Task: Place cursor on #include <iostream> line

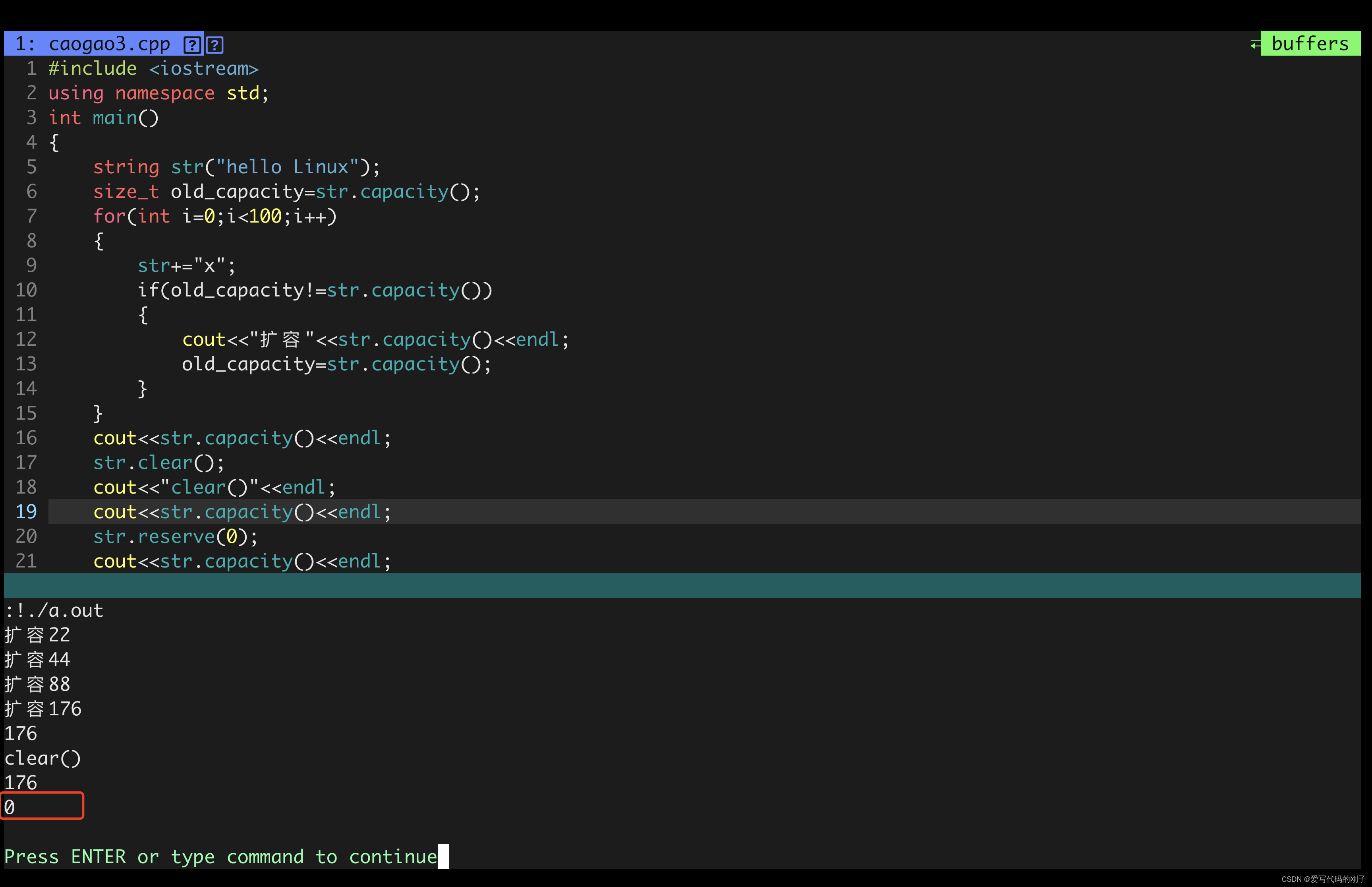Action: 153,68
